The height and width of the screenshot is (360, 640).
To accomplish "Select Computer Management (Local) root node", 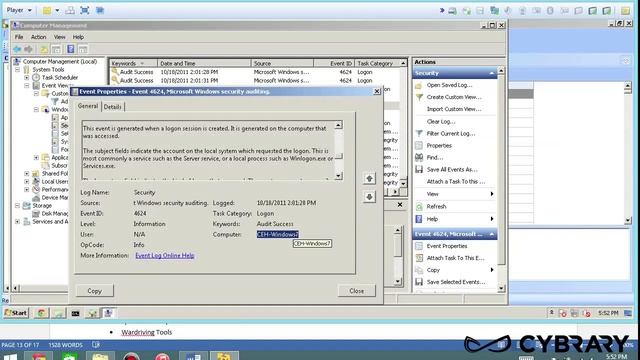I will [60, 62].
